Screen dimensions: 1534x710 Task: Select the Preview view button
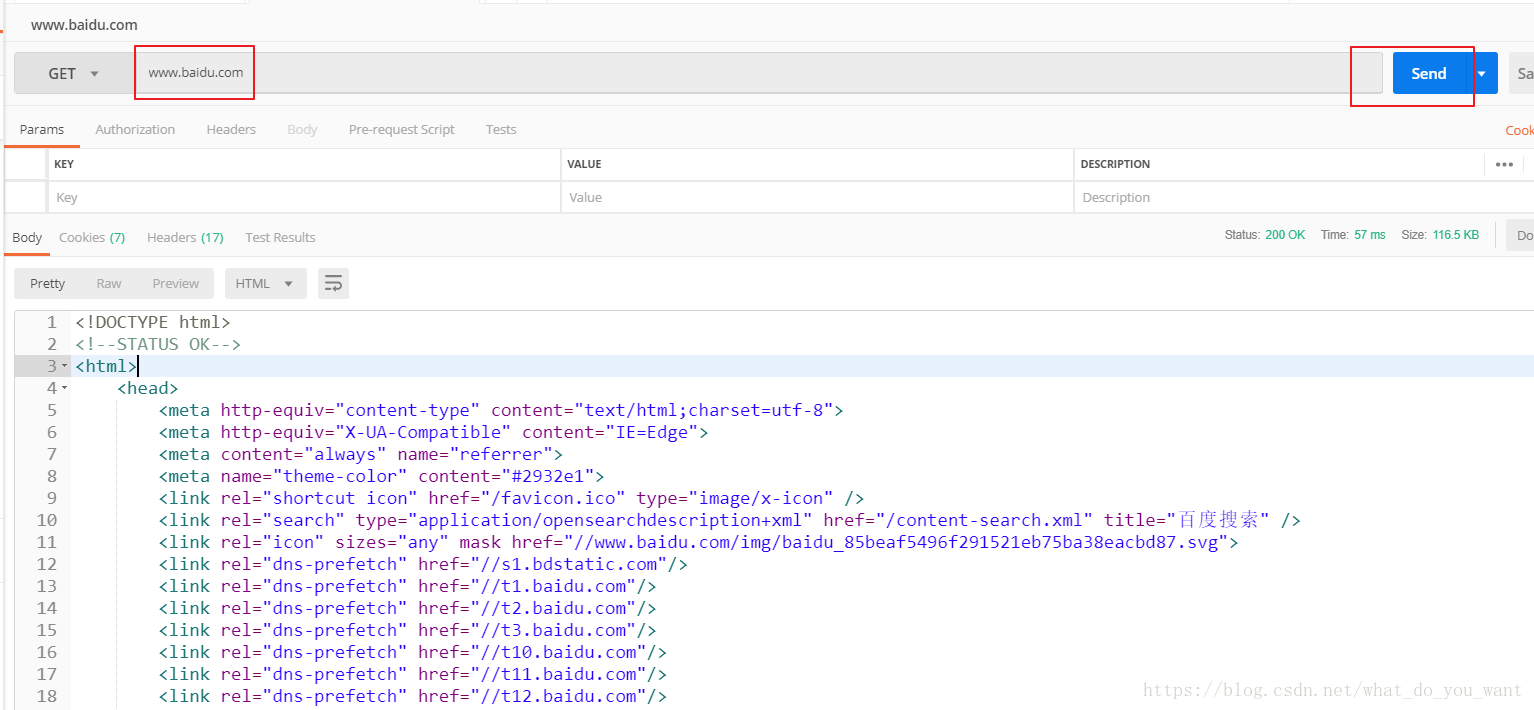(x=176, y=284)
